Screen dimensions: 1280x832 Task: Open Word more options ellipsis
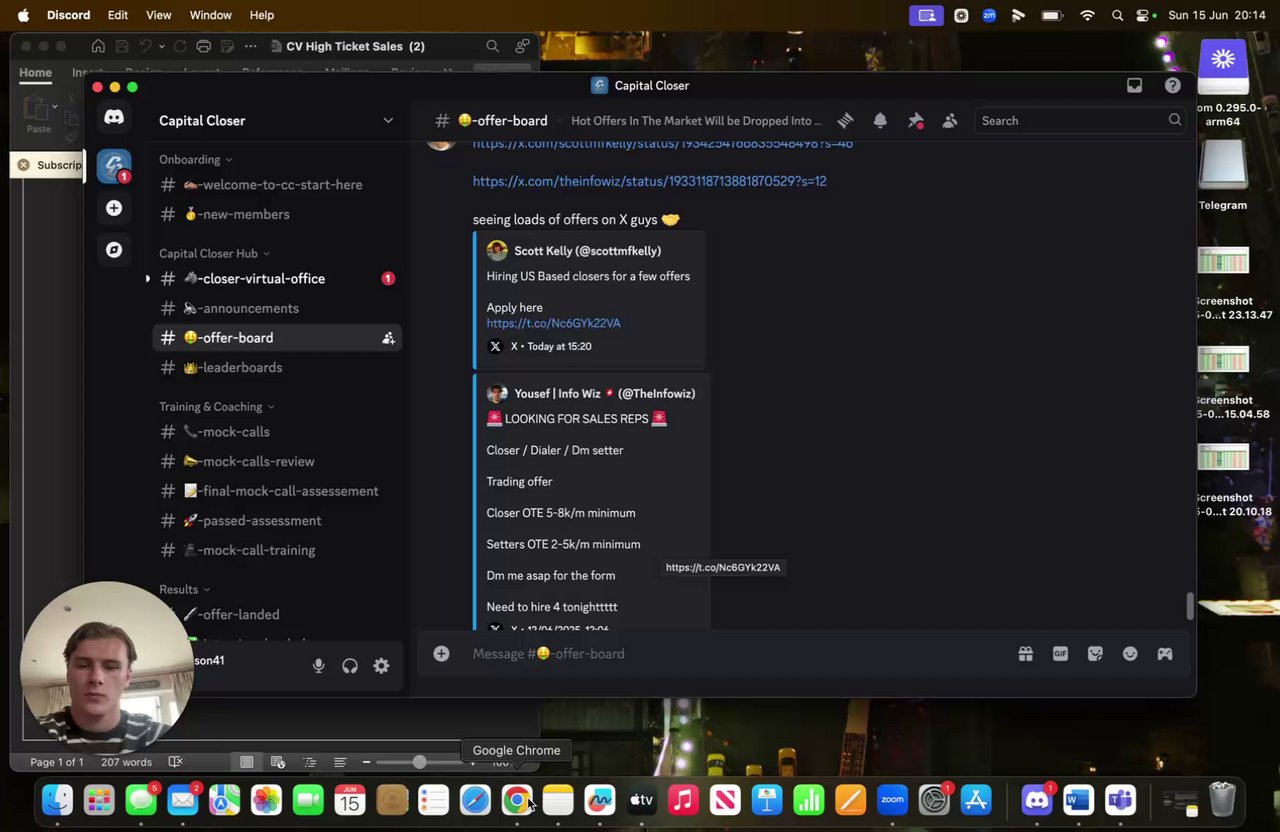coord(250,46)
